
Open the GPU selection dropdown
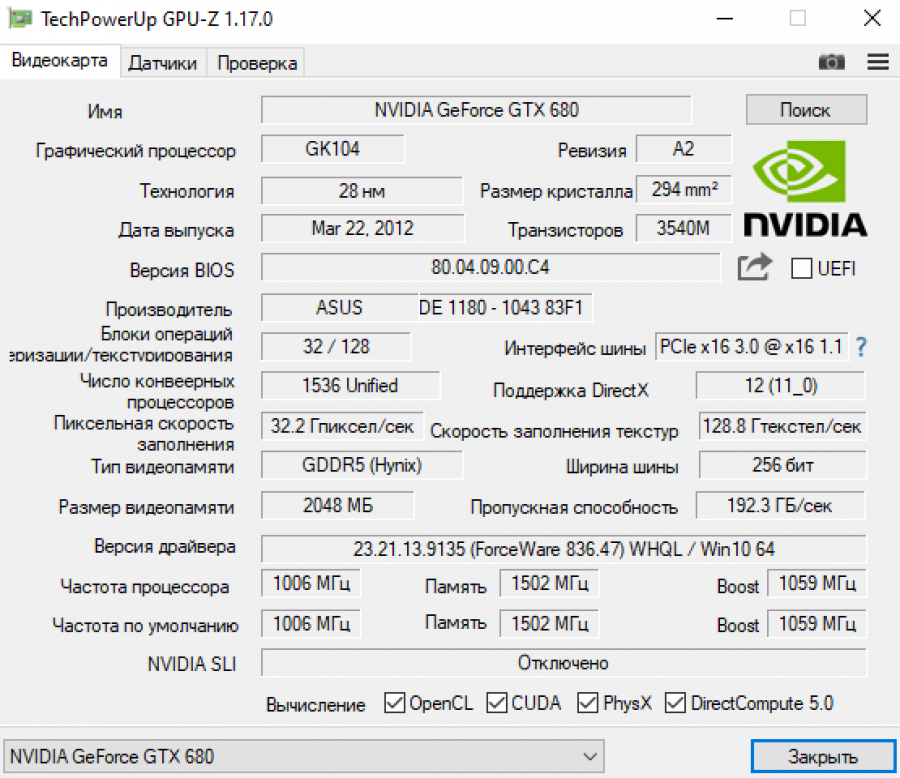[590, 756]
